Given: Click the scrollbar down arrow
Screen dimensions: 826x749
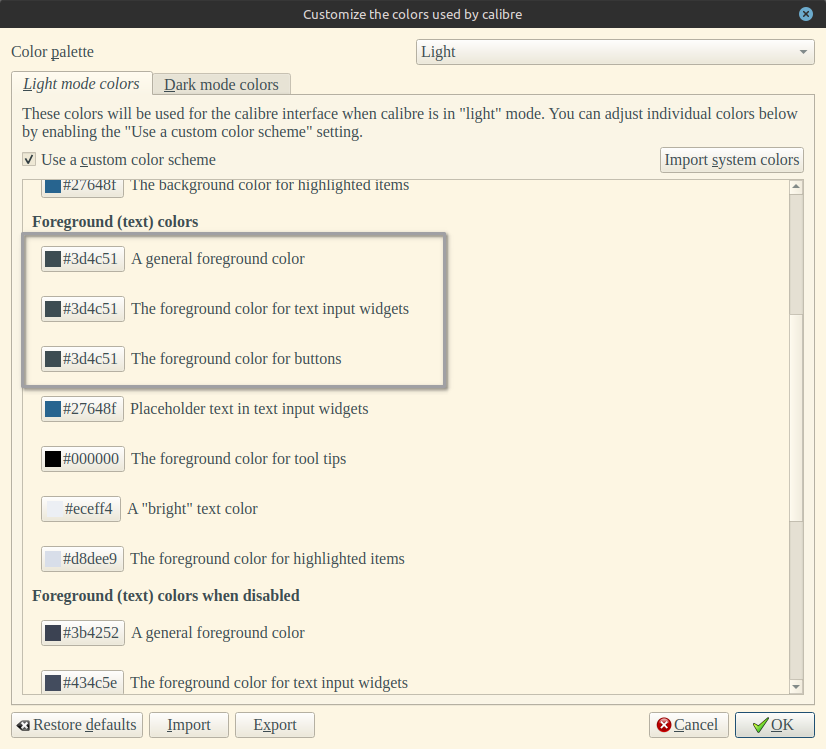Looking at the screenshot, I should click(796, 687).
